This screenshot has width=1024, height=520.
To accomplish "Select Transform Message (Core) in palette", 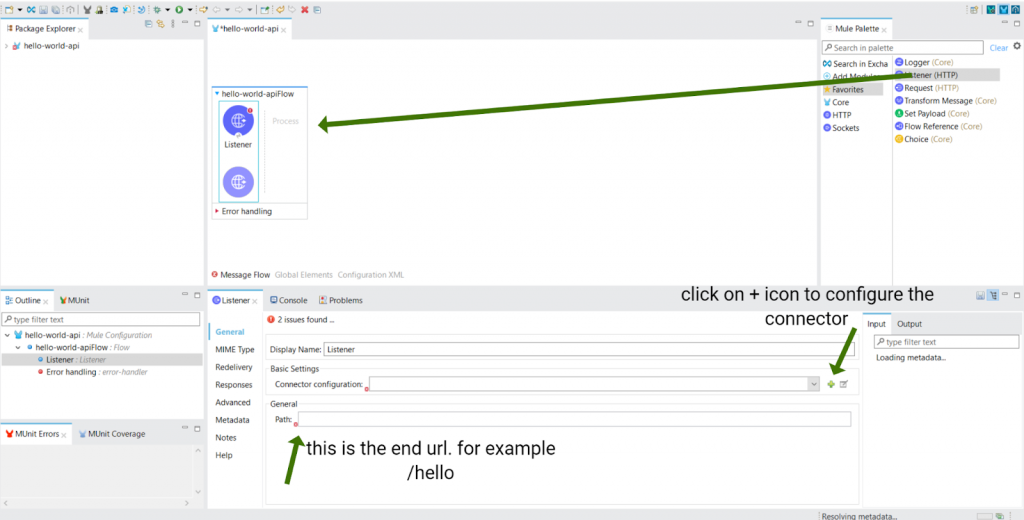I will 946,101.
